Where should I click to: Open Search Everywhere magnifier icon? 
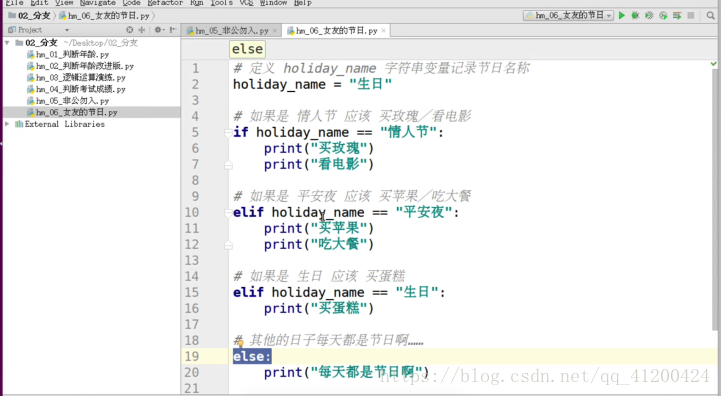711,15
